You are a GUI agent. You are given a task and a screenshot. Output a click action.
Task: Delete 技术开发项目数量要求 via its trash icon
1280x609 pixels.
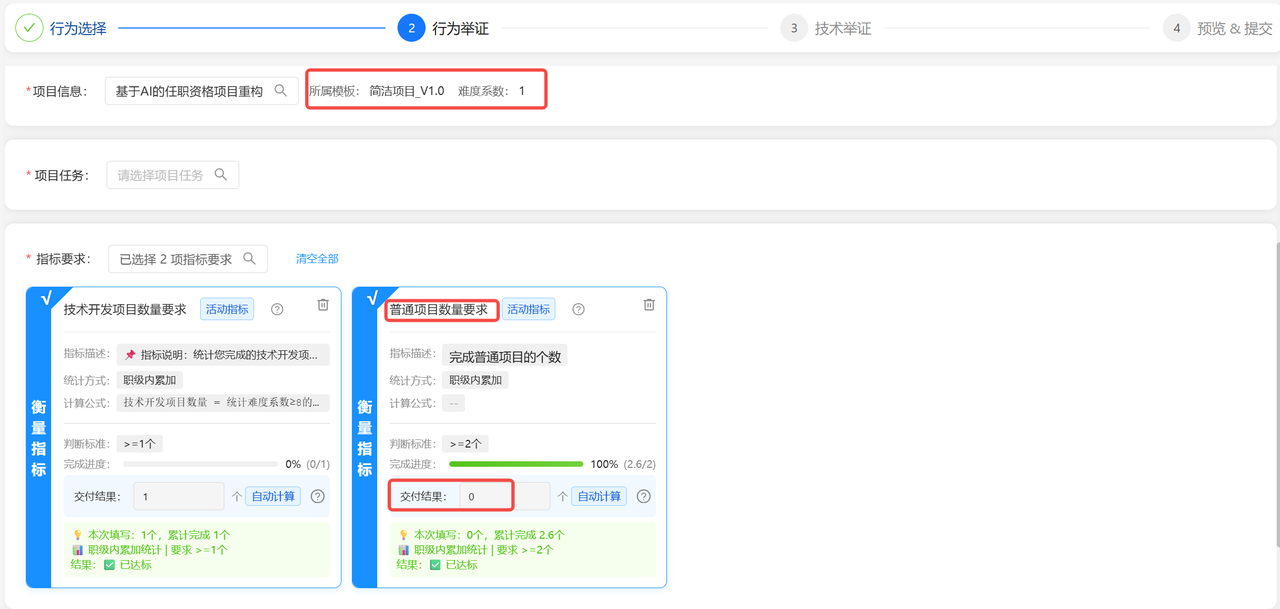pos(323,305)
